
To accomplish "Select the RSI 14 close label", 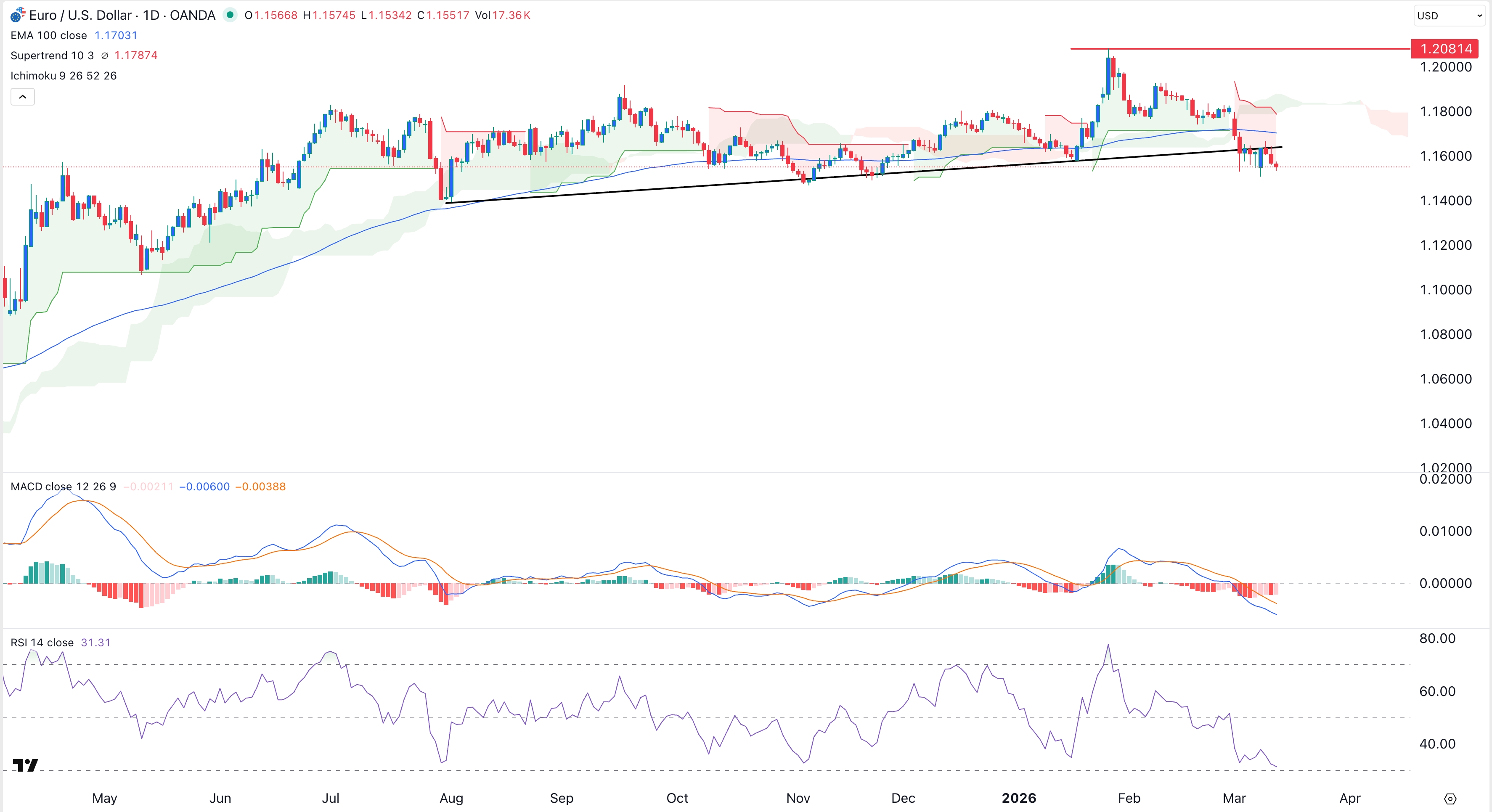I will (x=41, y=642).
